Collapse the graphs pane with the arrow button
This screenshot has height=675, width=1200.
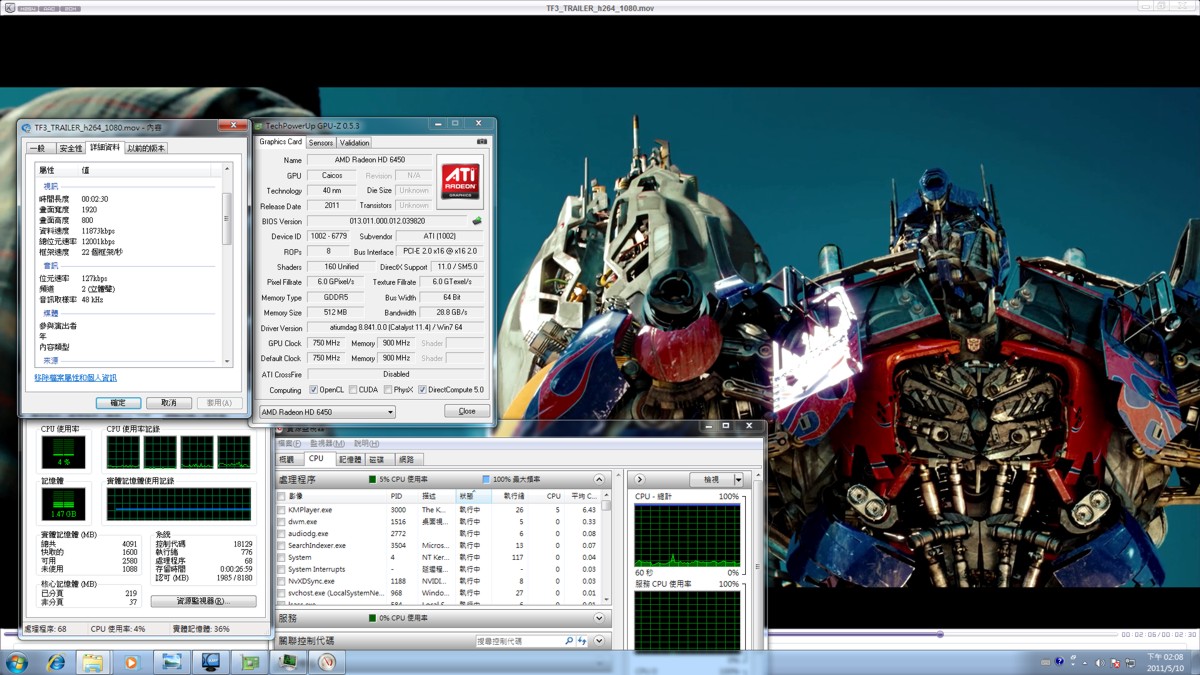pyautogui.click(x=640, y=480)
